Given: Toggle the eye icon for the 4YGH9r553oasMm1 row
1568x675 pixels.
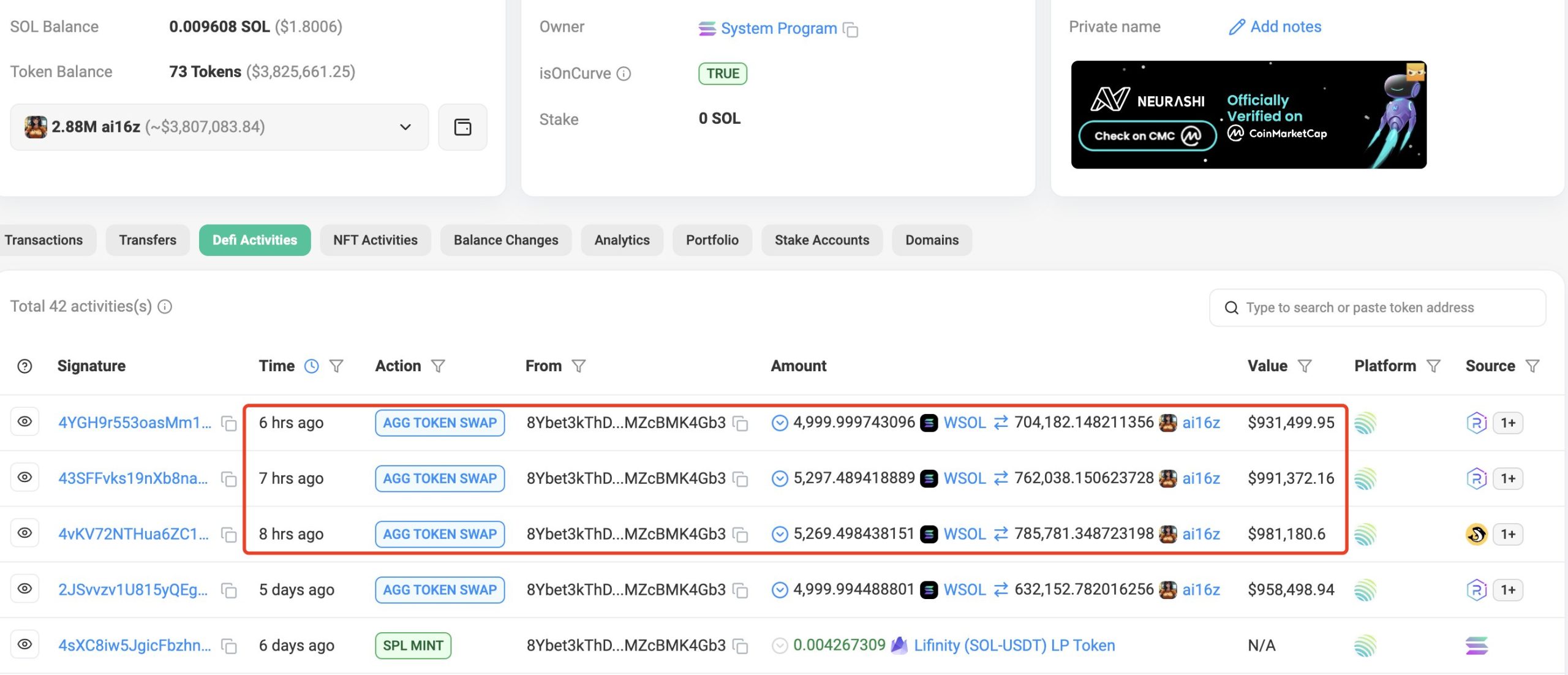Looking at the screenshot, I should tap(24, 422).
